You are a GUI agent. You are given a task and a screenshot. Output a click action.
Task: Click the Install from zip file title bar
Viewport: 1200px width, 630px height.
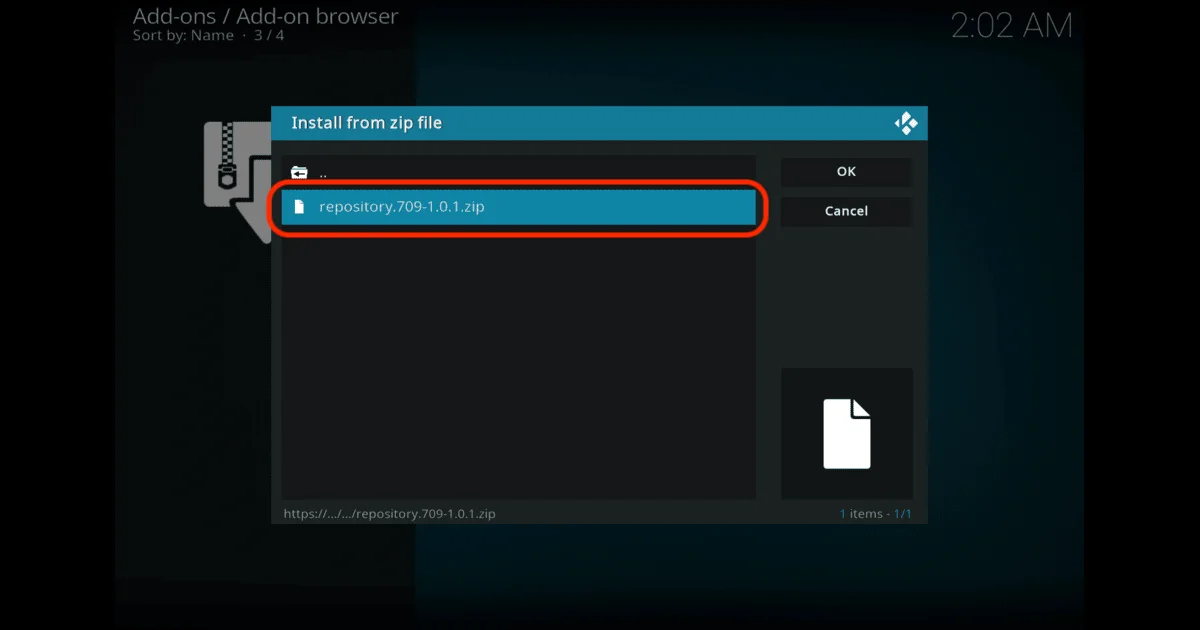coord(366,122)
